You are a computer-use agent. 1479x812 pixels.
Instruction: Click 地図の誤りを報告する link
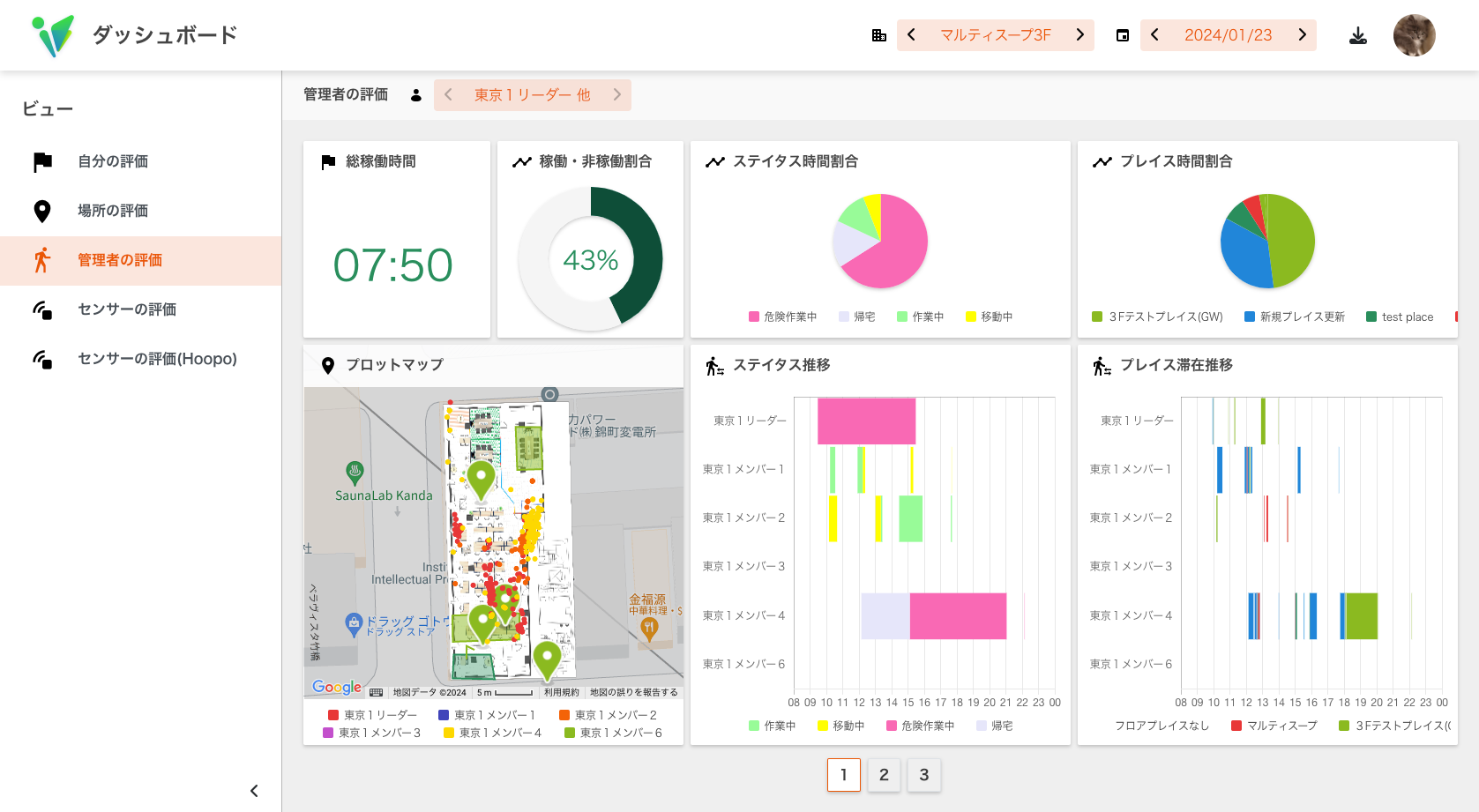(634, 691)
